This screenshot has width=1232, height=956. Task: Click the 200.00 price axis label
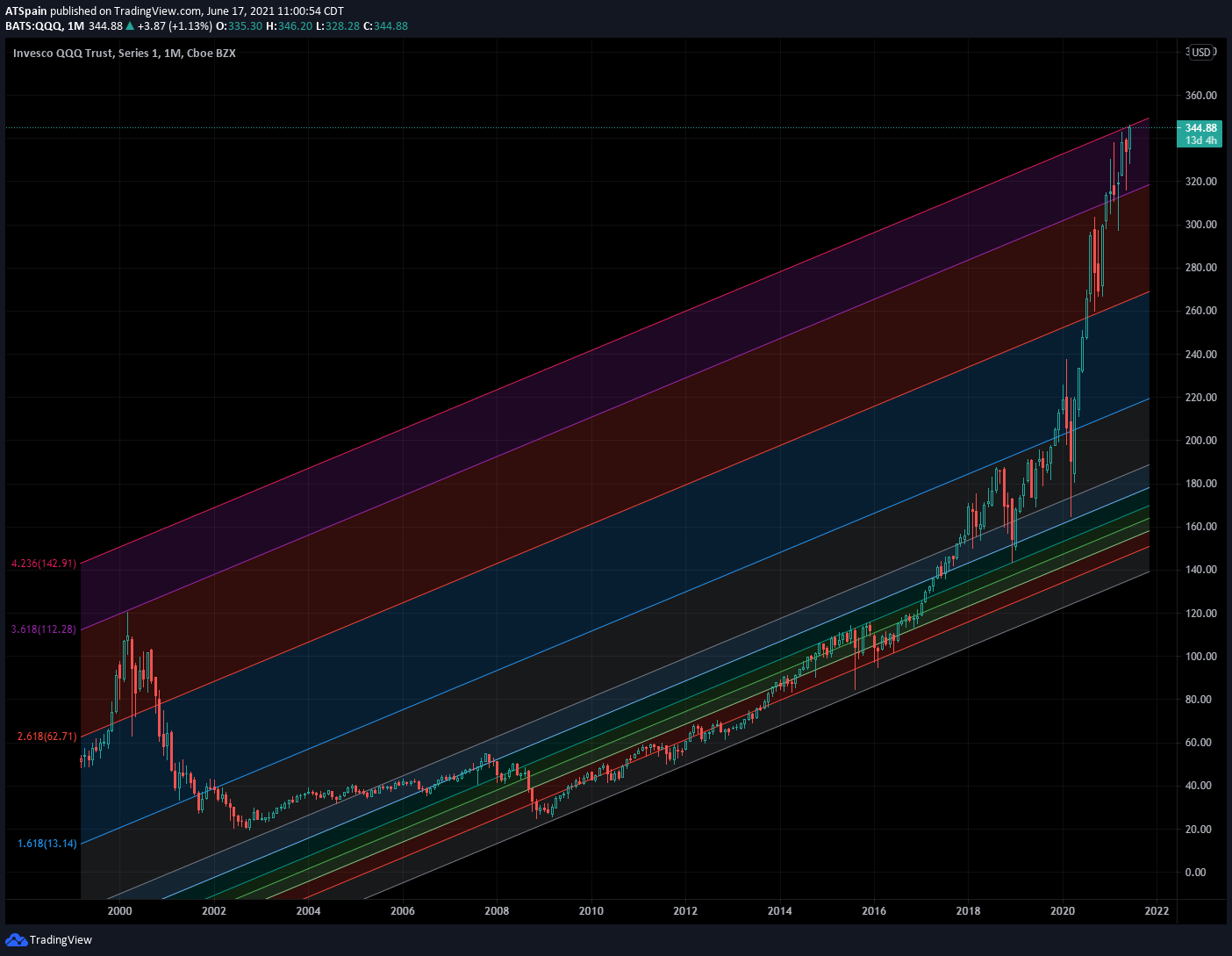click(x=1200, y=441)
